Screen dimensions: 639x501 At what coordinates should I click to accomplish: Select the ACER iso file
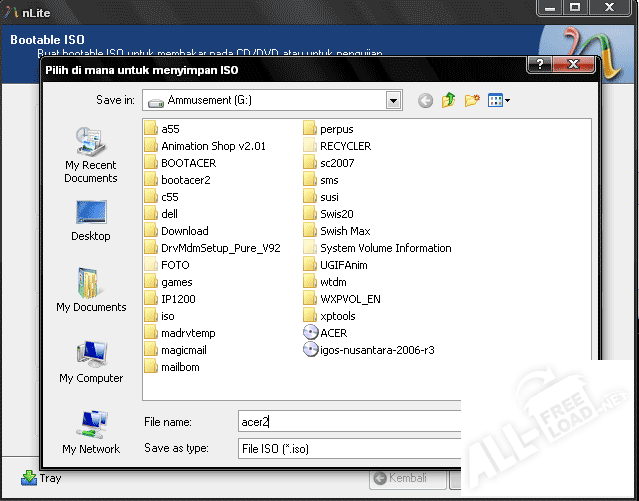[x=332, y=333]
